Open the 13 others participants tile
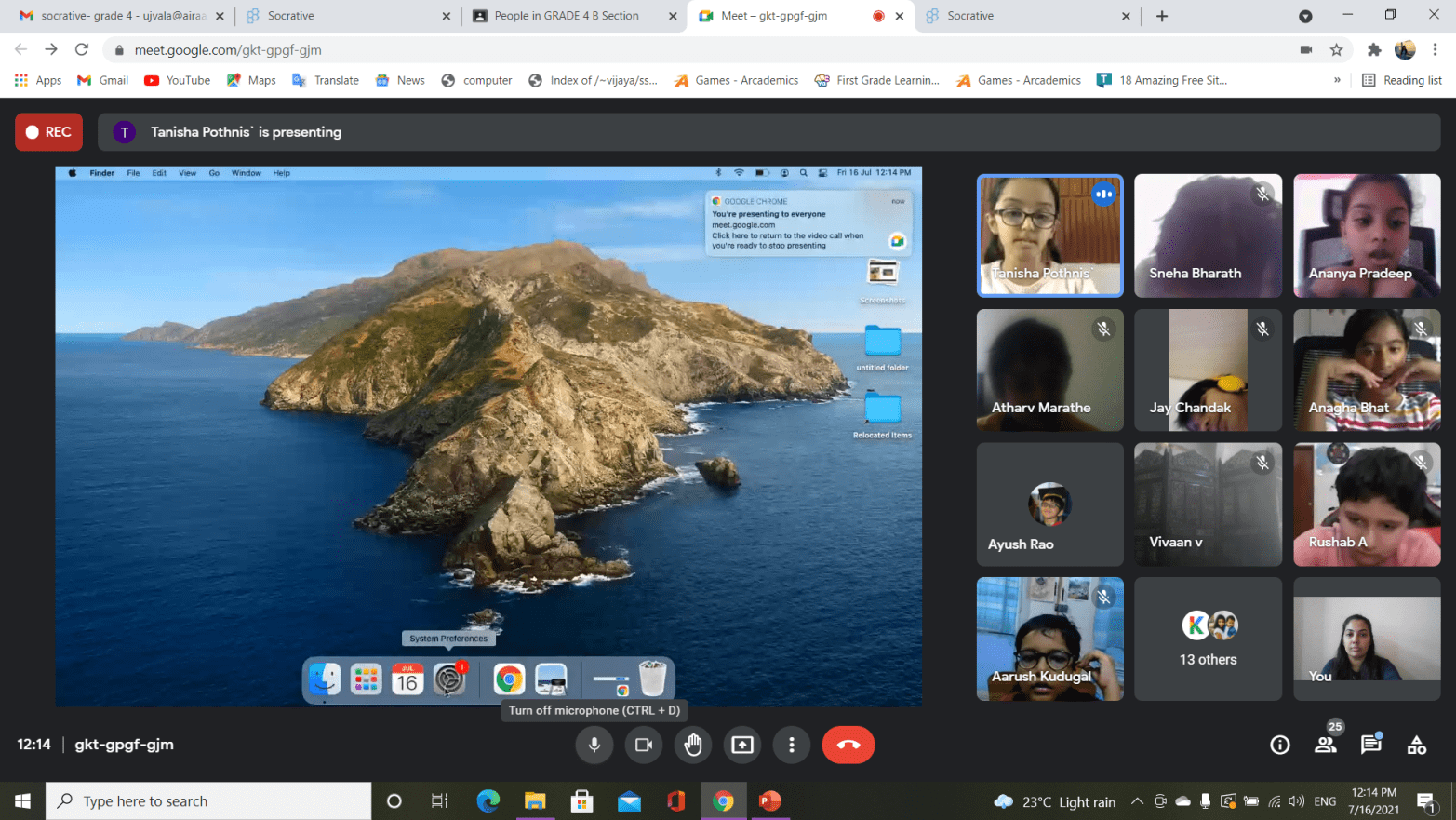Screen dimensions: 1456x820 [1208, 639]
